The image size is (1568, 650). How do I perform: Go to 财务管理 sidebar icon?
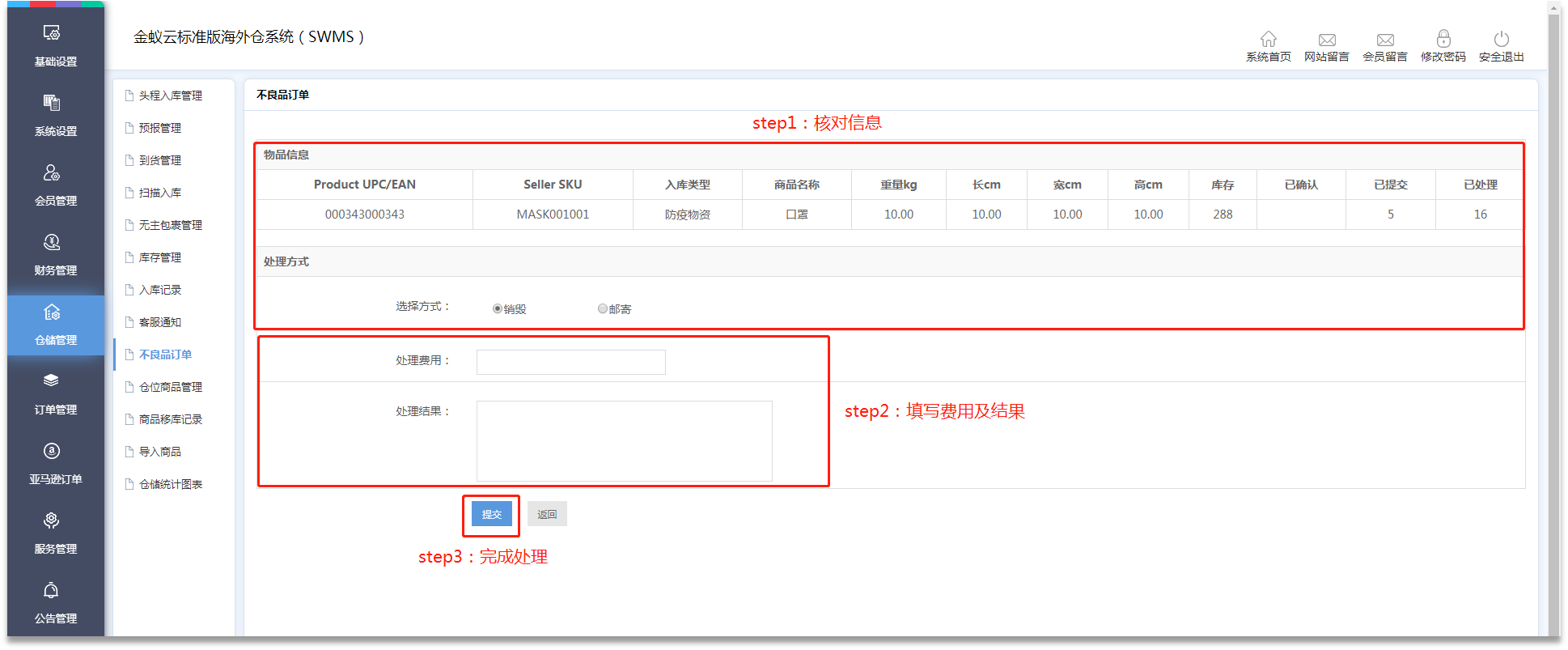pyautogui.click(x=52, y=243)
